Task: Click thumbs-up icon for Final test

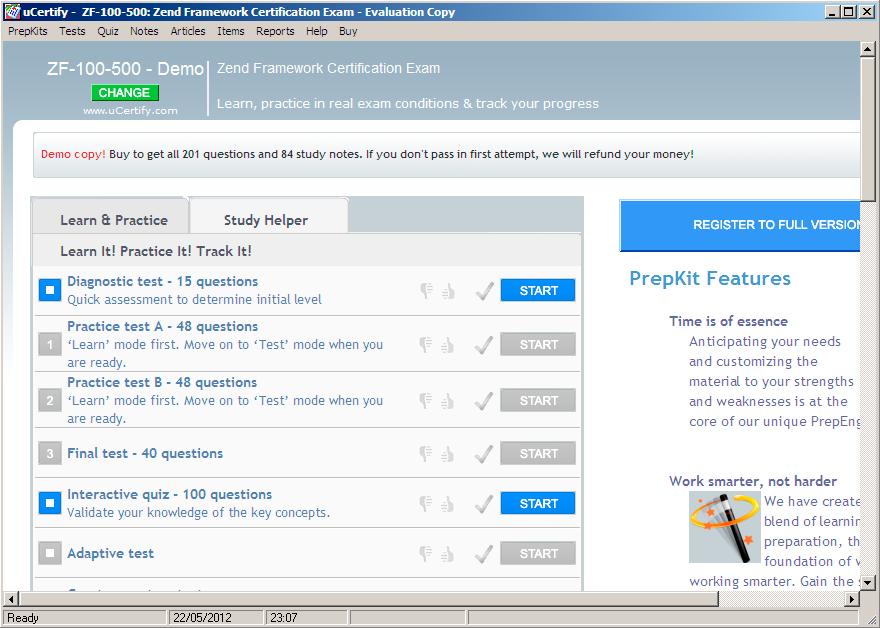Action: pos(447,453)
